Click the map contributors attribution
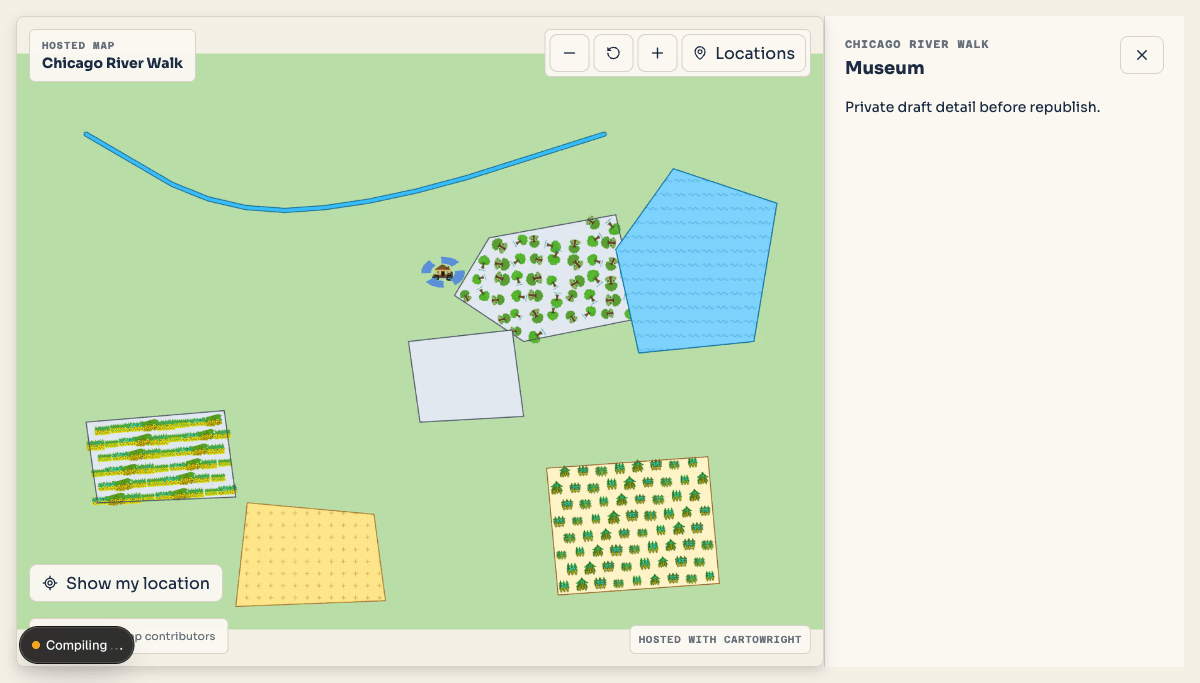Viewport: 1200px width, 683px height. tap(175, 636)
